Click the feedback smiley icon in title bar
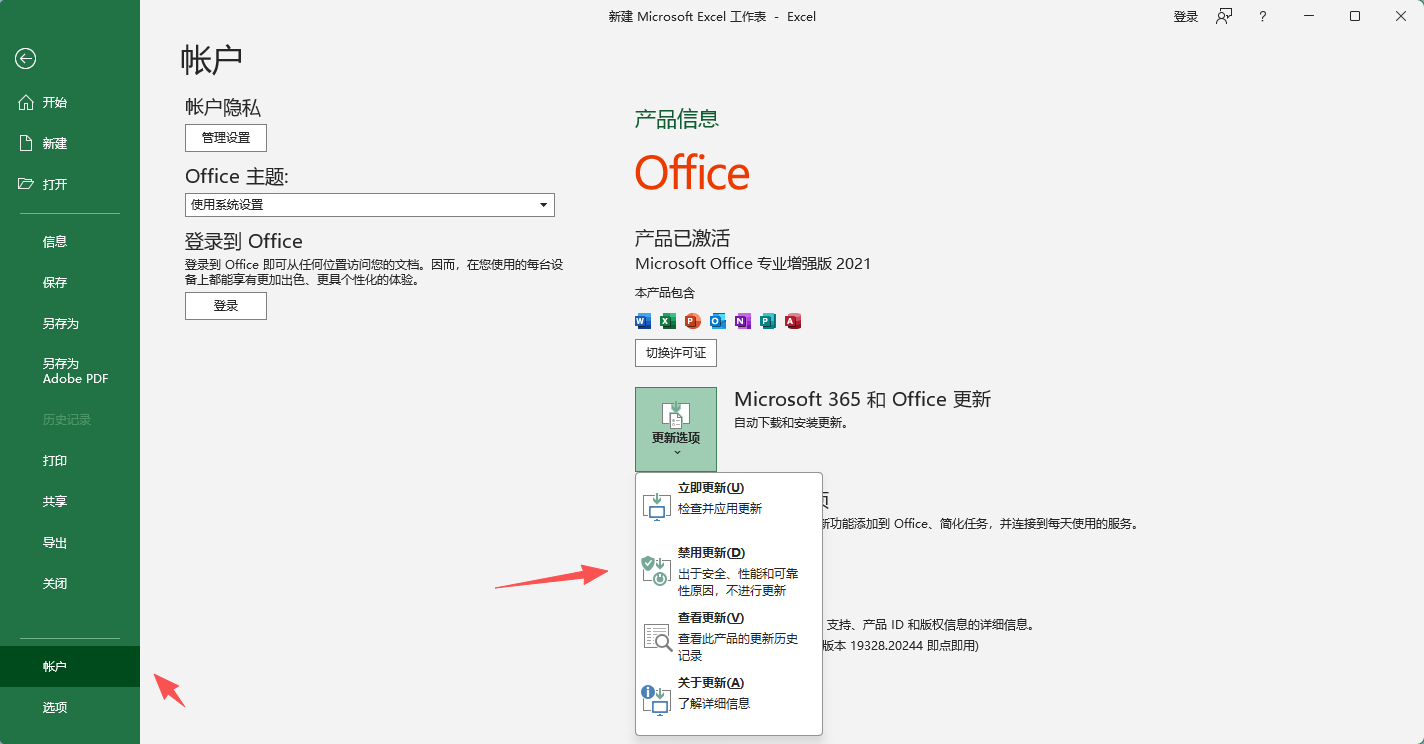Viewport: 1424px width, 744px height. [1223, 16]
